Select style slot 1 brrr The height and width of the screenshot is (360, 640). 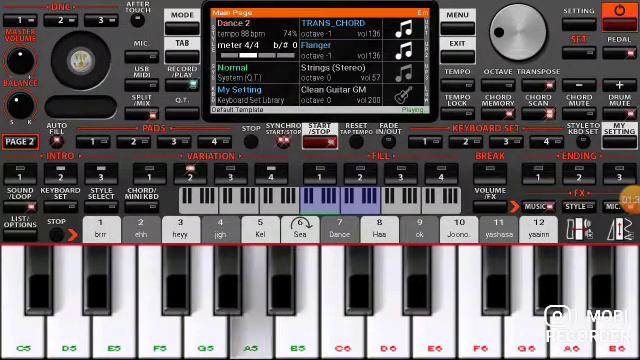tap(100, 229)
